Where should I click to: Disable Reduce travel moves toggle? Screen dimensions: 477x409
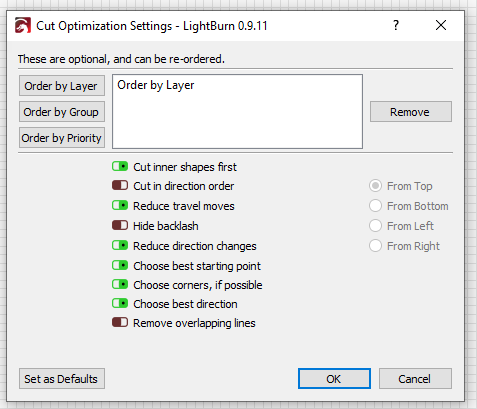coord(120,205)
